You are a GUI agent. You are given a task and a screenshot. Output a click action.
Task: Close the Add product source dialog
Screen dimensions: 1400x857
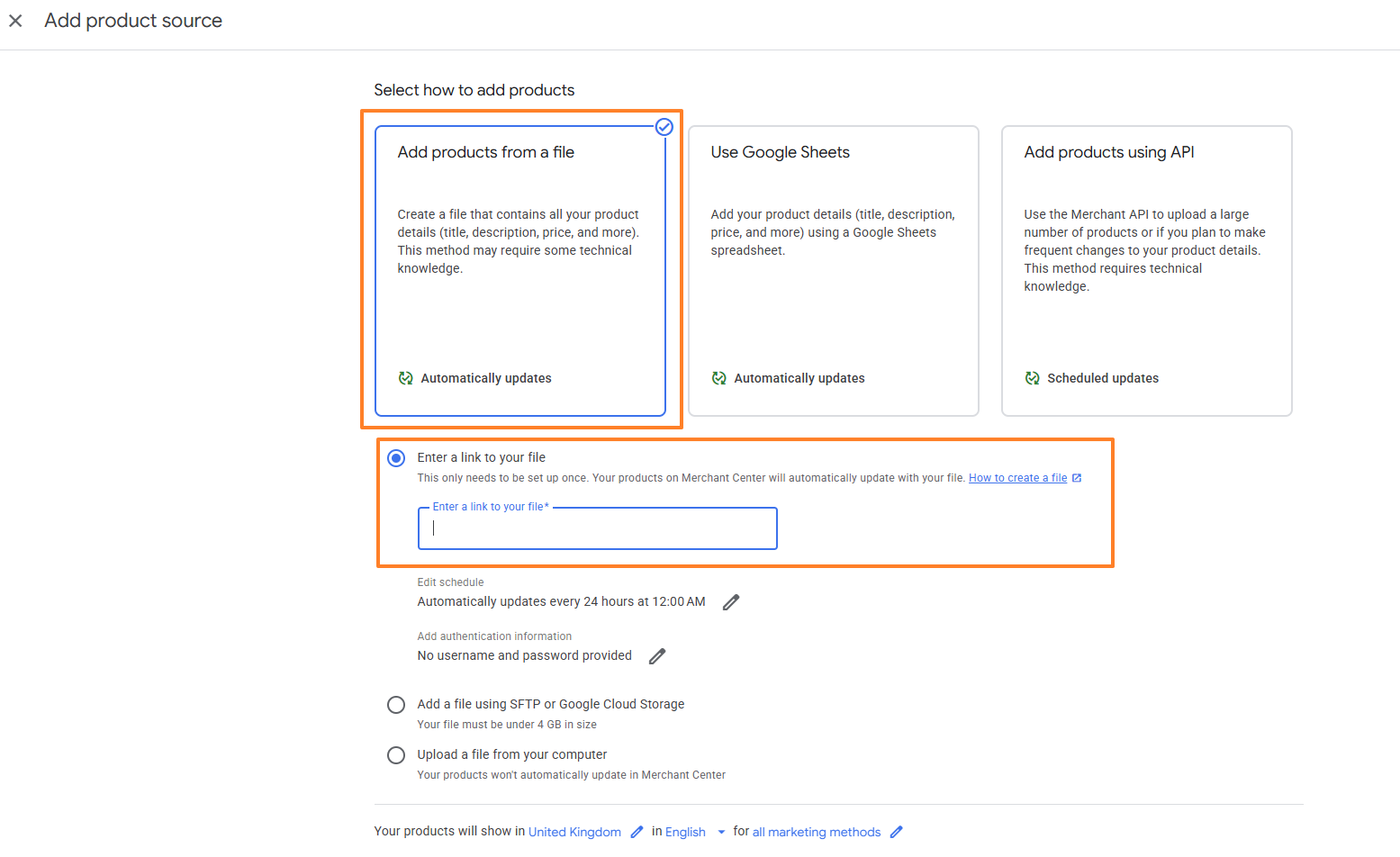pyautogui.click(x=15, y=21)
